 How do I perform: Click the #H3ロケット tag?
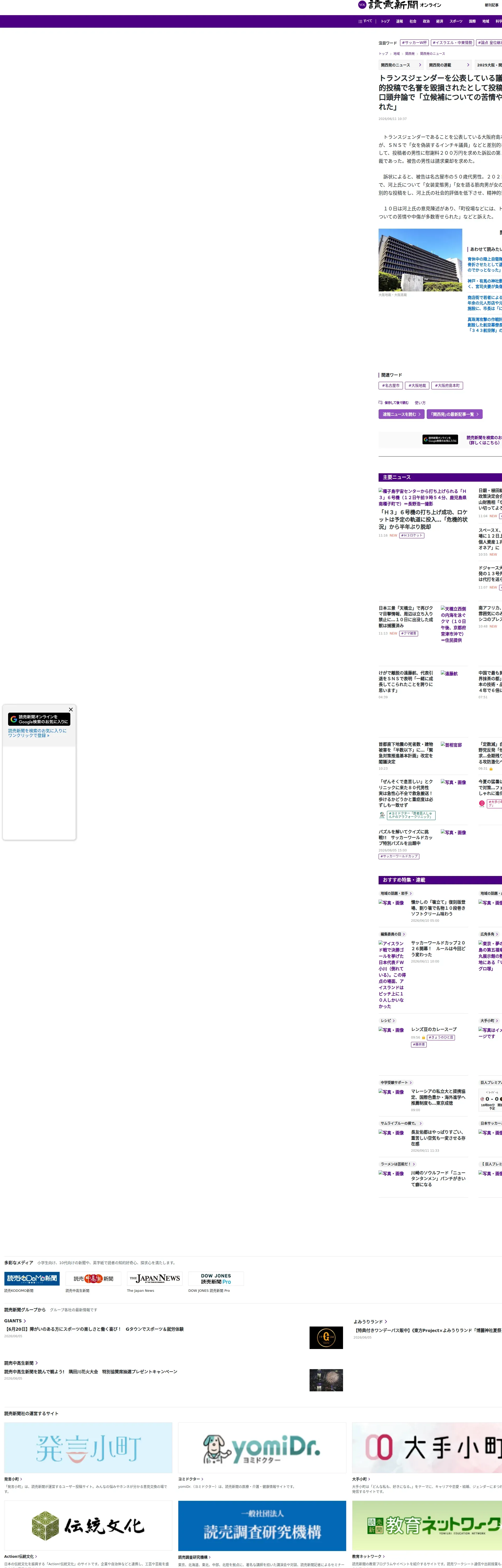point(412,536)
